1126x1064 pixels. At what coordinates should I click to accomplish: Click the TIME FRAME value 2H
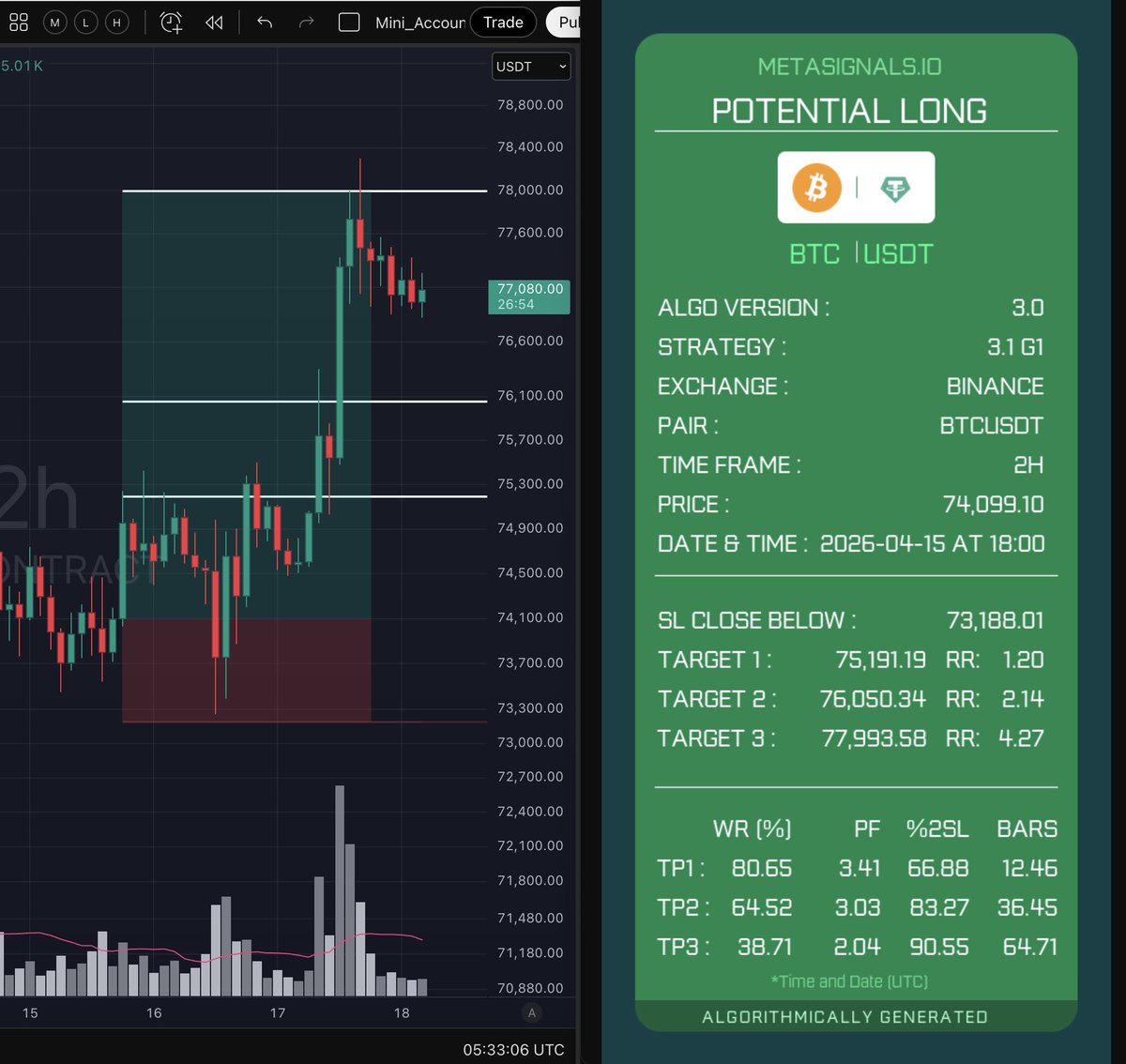(1028, 465)
